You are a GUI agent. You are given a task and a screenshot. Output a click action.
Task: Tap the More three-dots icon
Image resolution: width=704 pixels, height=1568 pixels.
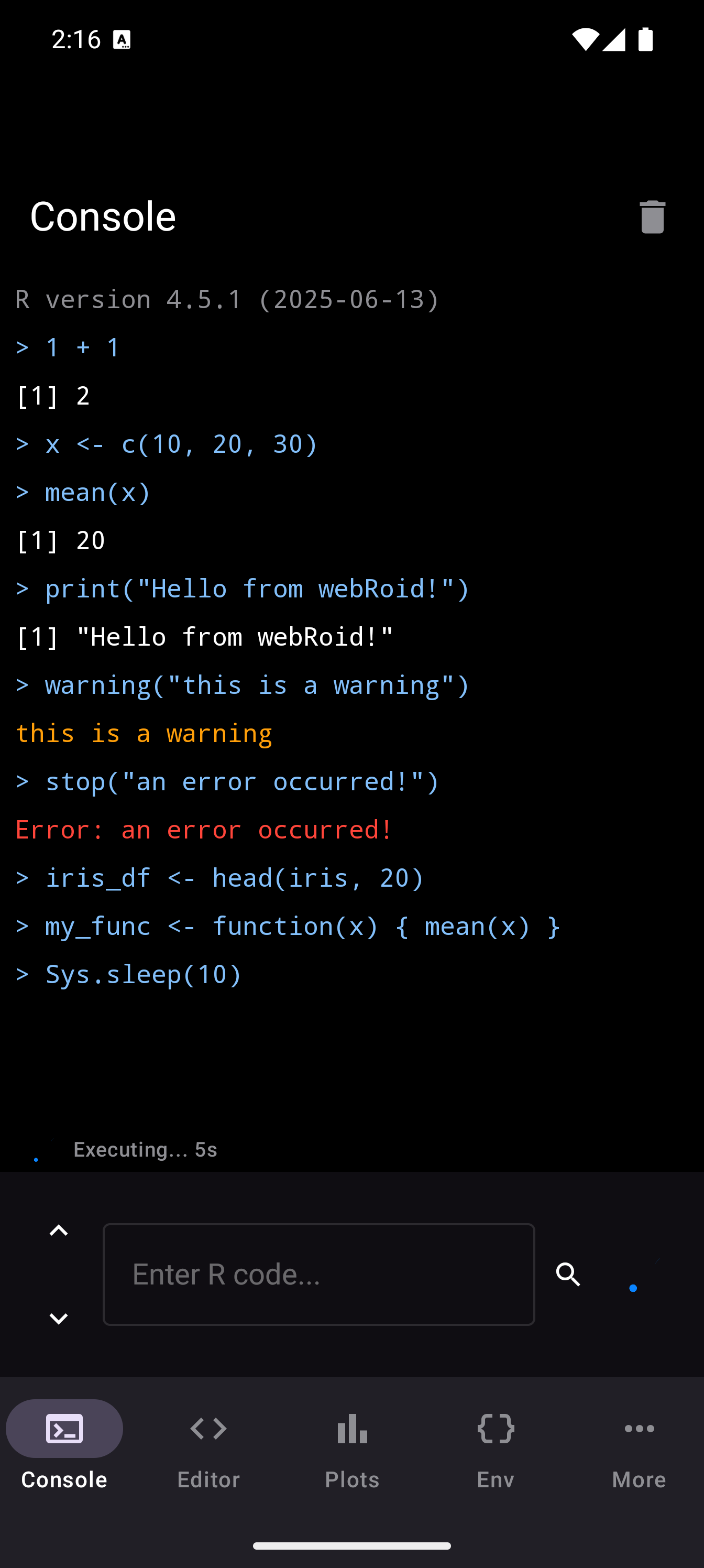pyautogui.click(x=639, y=1428)
